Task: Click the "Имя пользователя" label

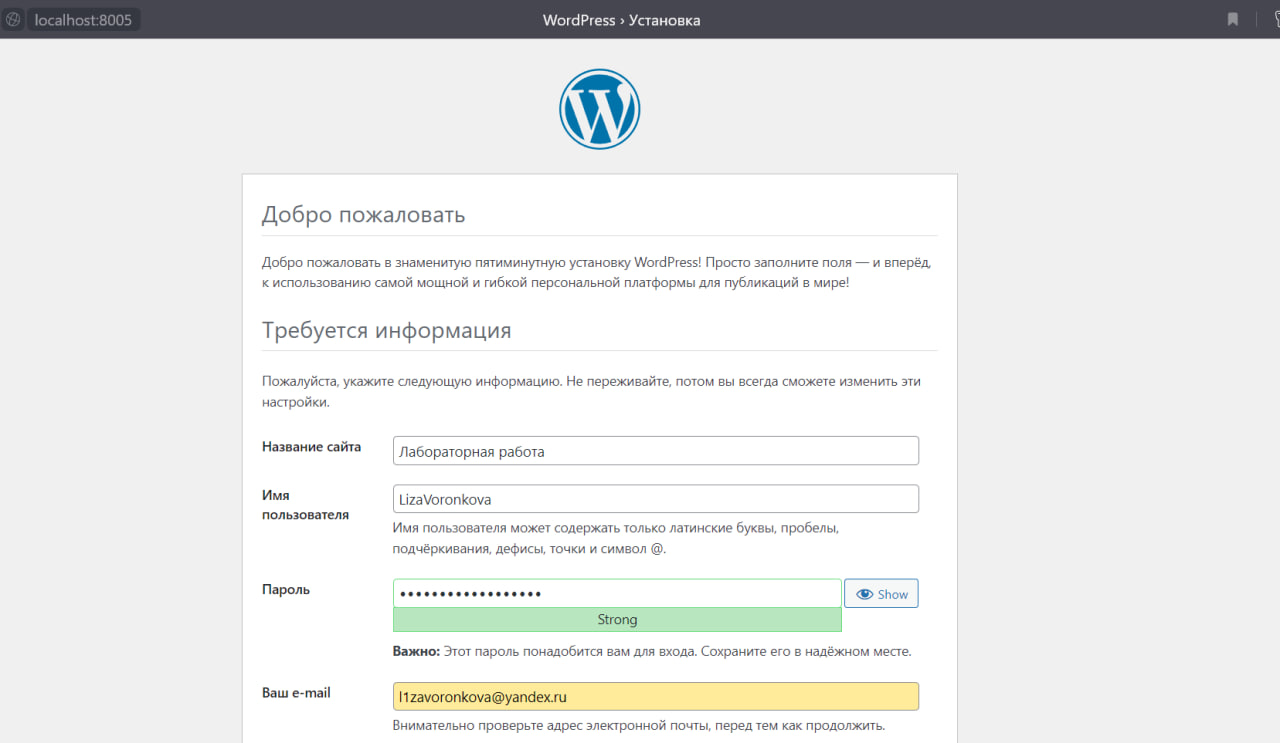Action: point(305,505)
